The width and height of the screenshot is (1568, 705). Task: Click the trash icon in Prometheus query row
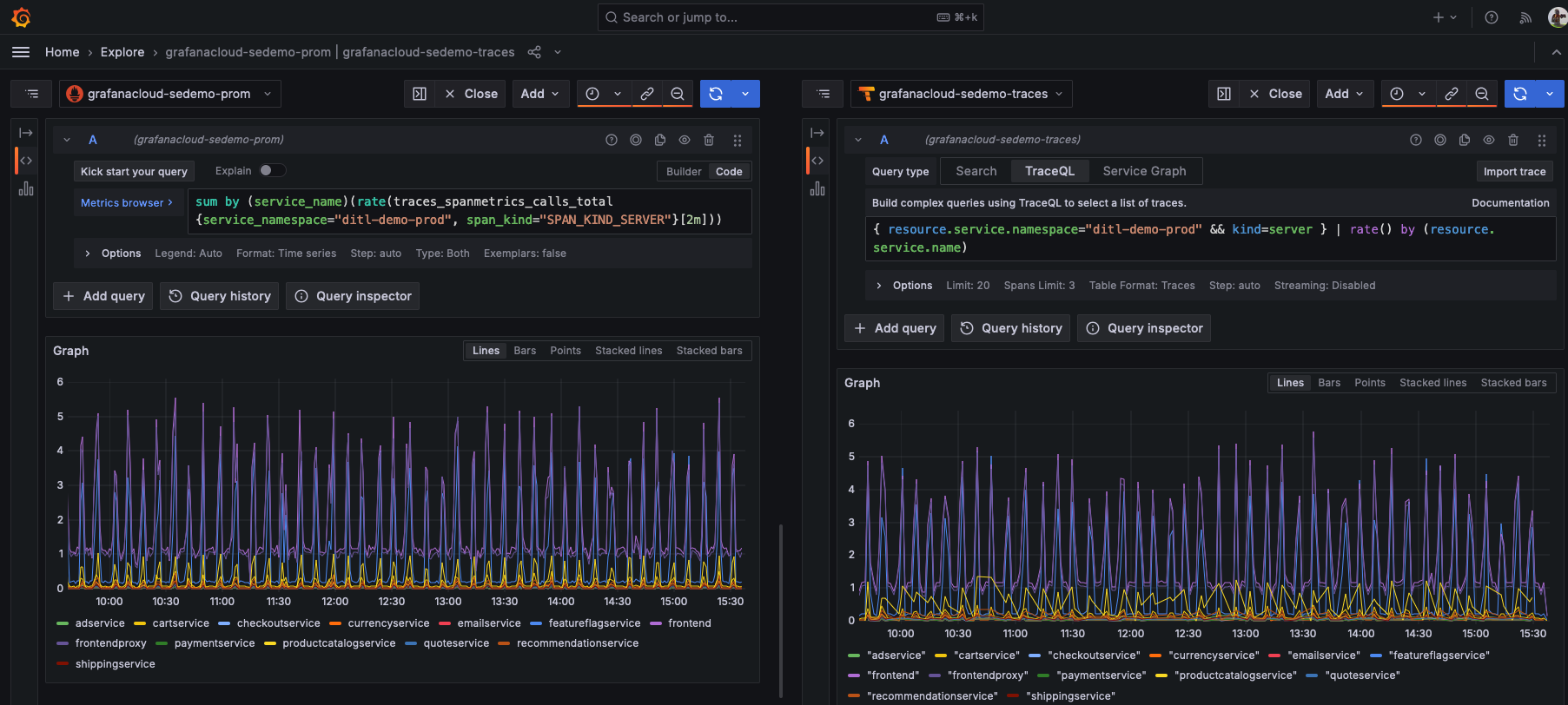(x=709, y=140)
